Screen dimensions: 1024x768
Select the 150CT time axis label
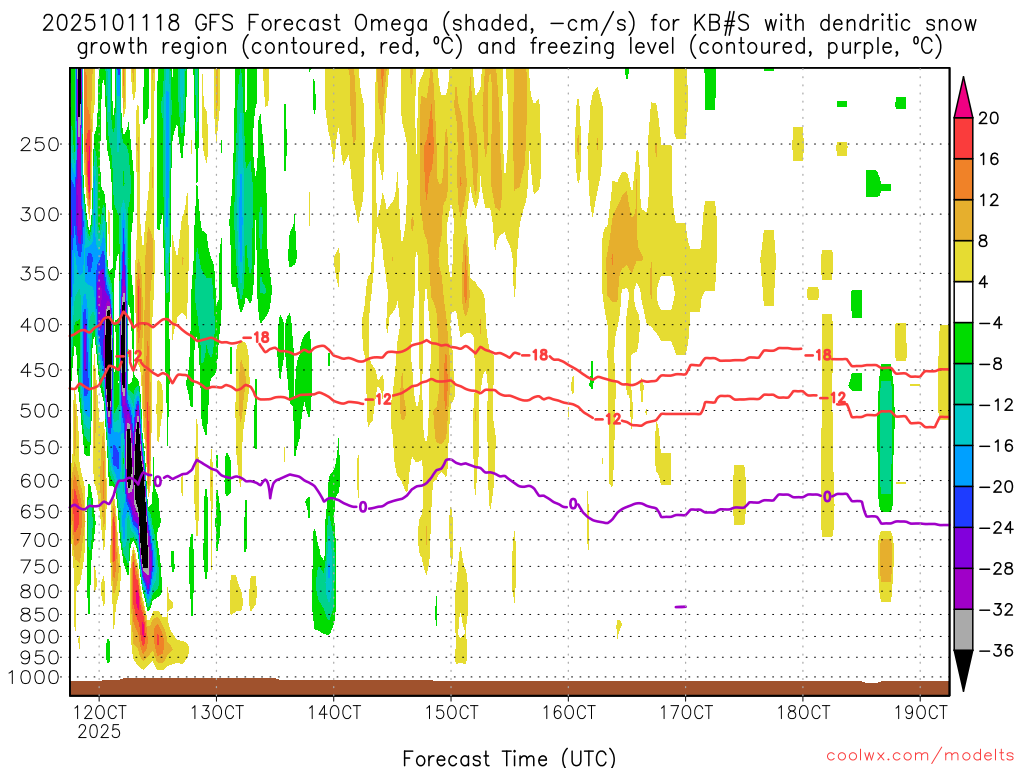[x=450, y=712]
